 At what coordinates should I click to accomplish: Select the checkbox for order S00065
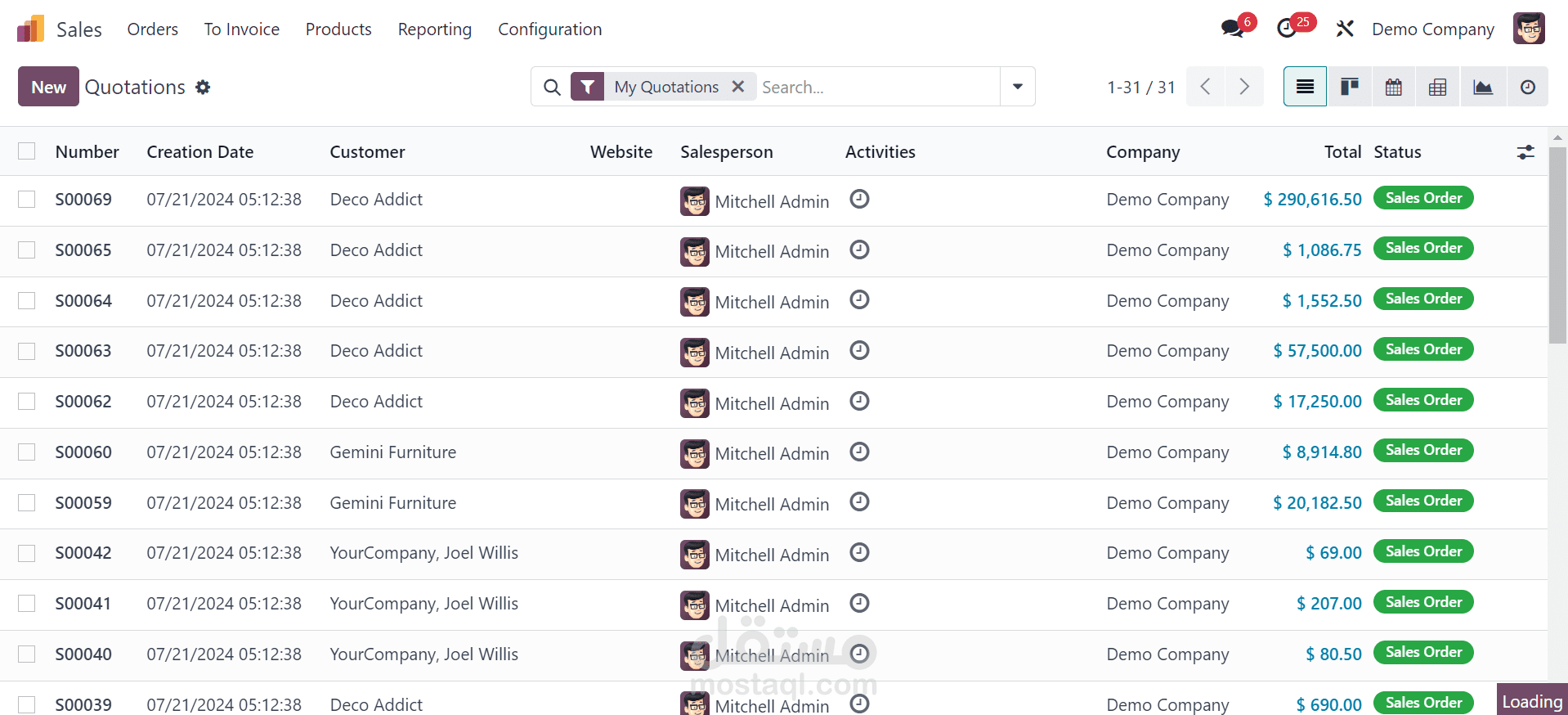click(27, 250)
